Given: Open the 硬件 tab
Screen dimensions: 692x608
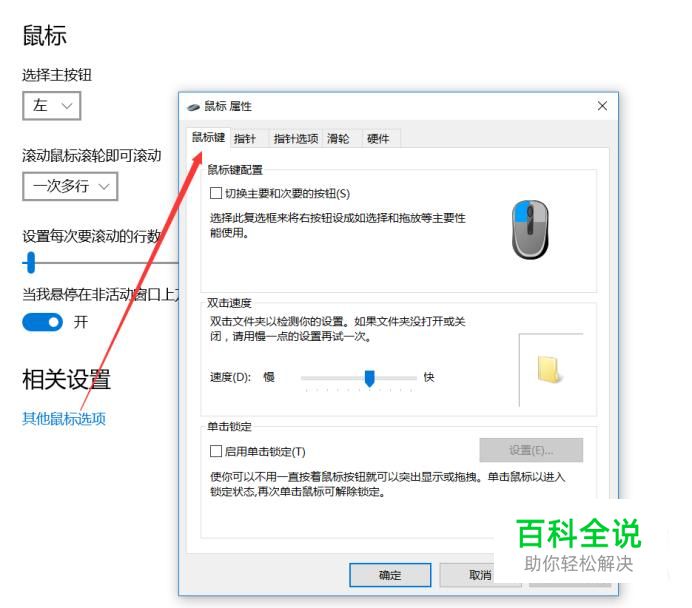Looking at the screenshot, I should (378, 139).
